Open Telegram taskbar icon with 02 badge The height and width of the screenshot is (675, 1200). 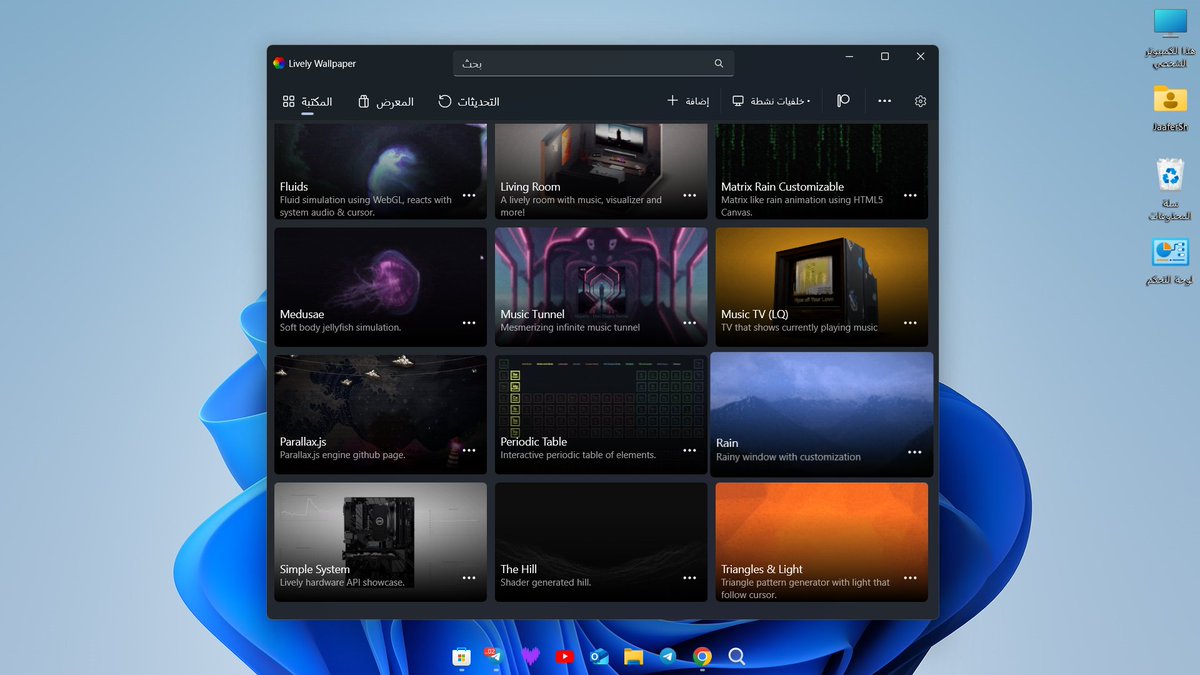(x=493, y=657)
